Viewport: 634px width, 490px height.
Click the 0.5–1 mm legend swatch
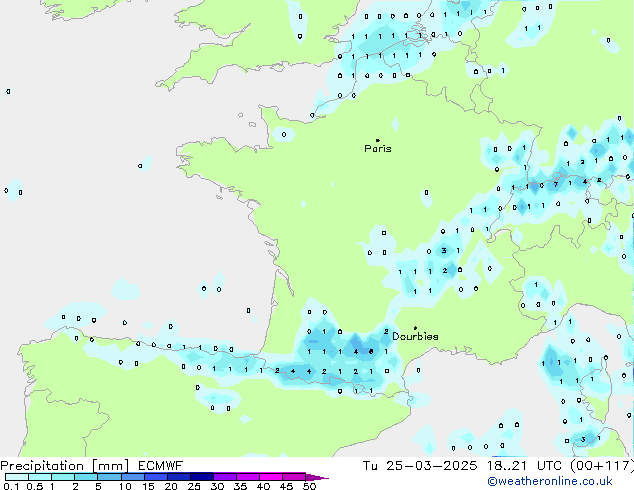pyautogui.click(x=40, y=477)
